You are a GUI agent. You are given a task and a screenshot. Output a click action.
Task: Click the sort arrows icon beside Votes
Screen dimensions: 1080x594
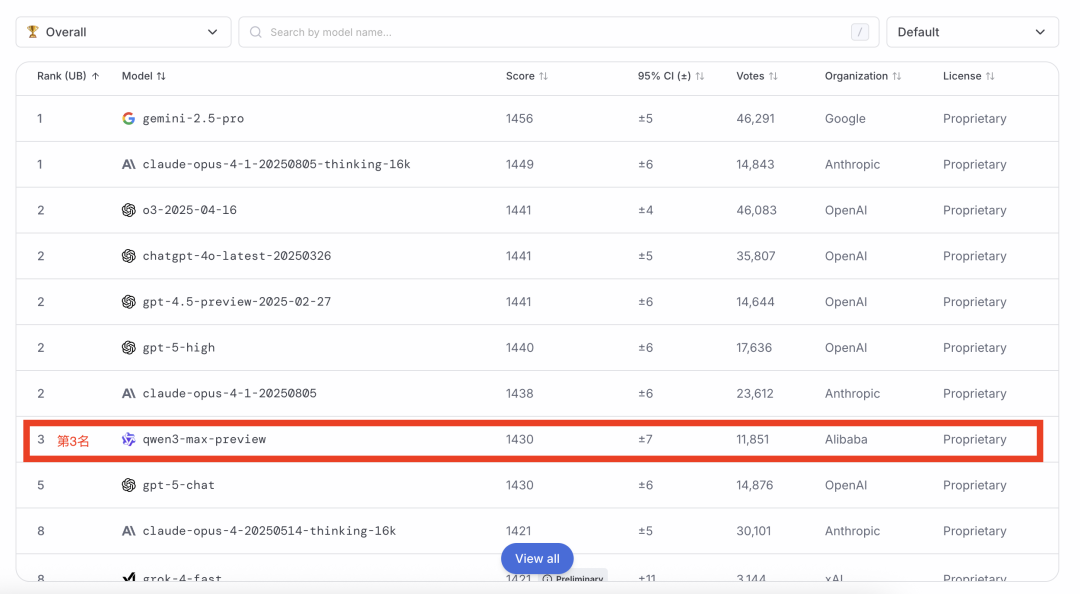point(773,76)
